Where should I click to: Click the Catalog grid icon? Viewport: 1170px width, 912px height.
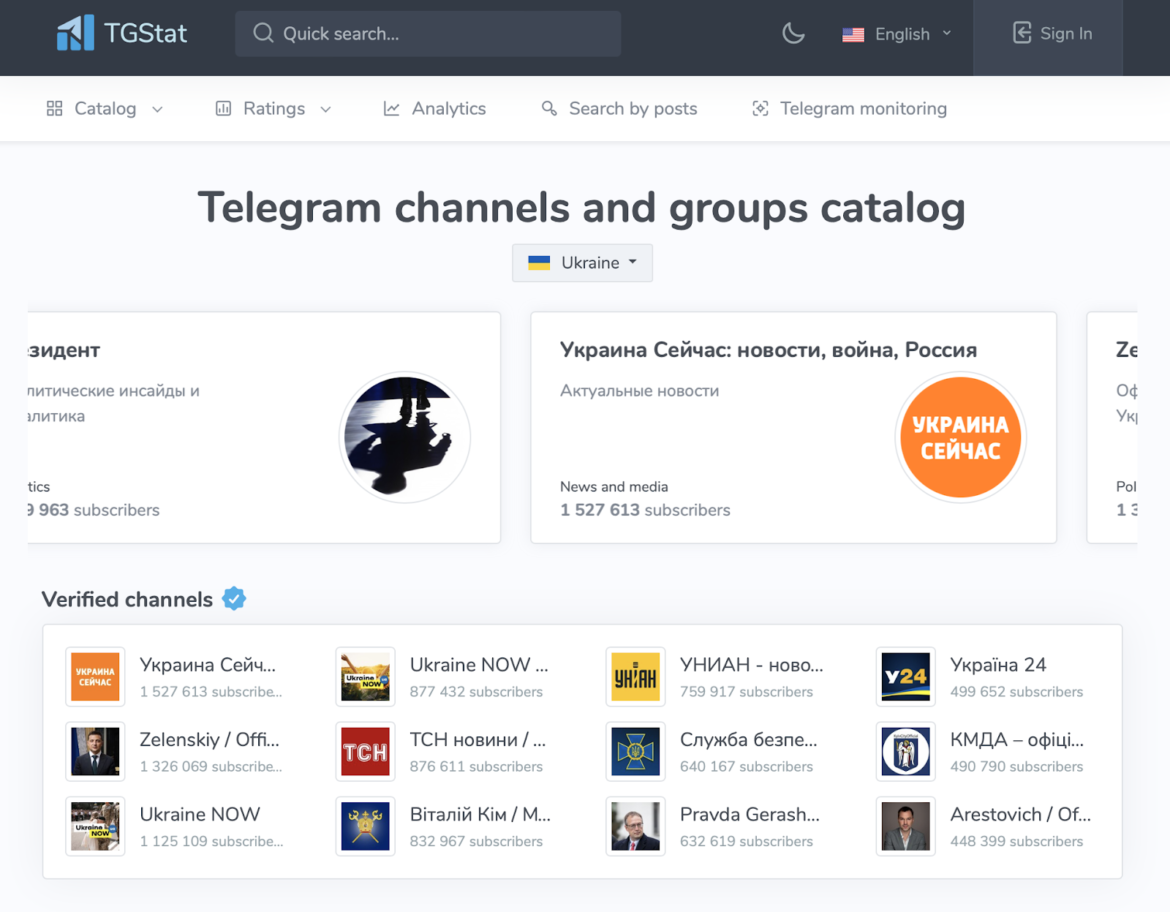(x=54, y=108)
